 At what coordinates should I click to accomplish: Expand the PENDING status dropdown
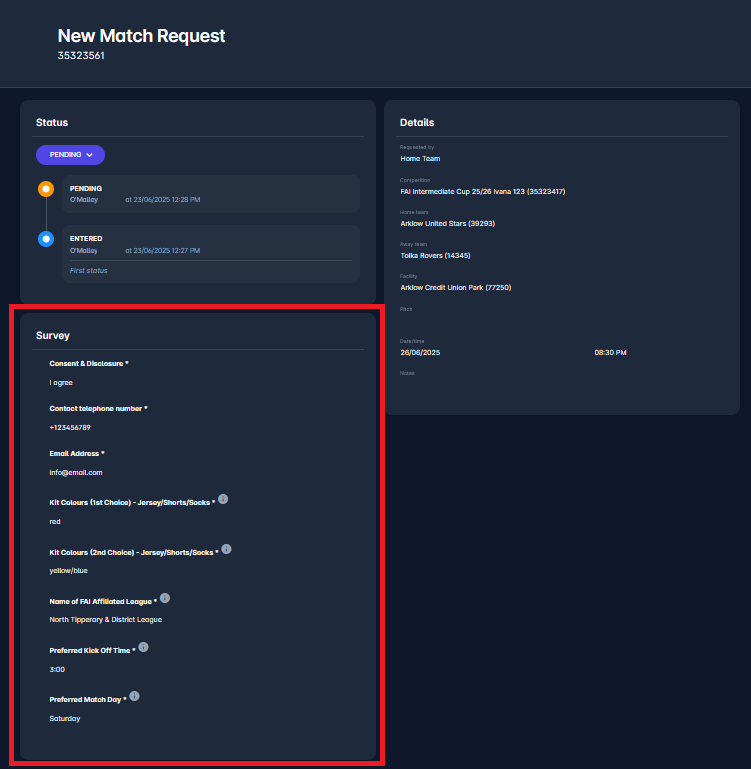(x=70, y=155)
